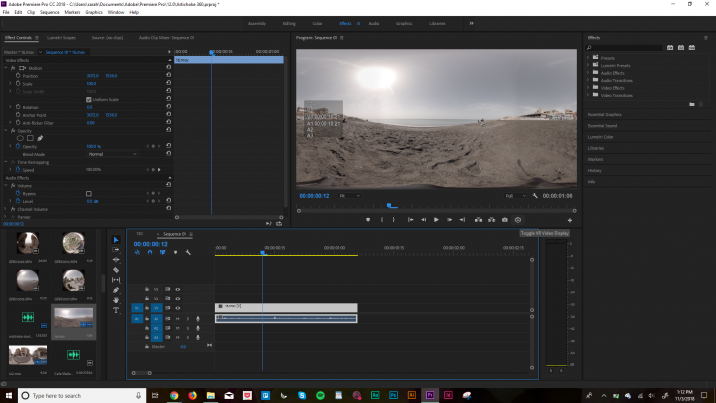Enable the Bypass checkbox under Volume
716x403 pixels.
[89, 194]
